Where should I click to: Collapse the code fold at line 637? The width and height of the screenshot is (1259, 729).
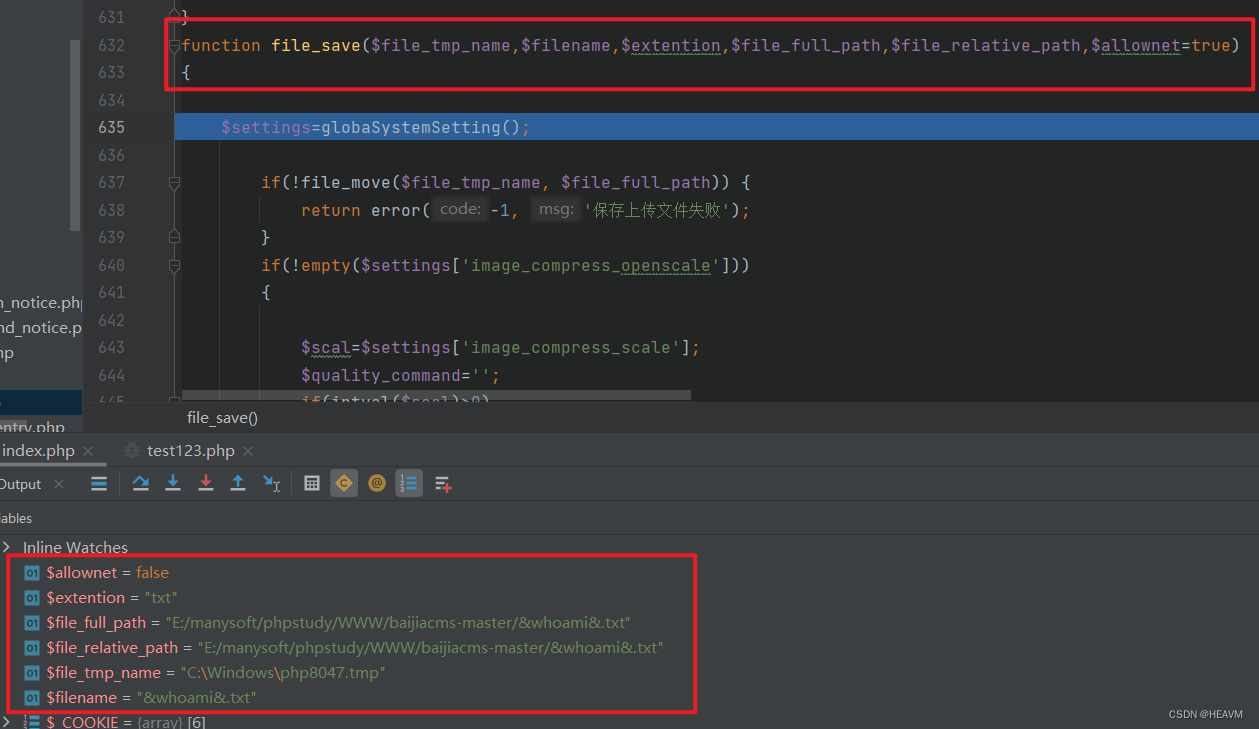point(174,182)
